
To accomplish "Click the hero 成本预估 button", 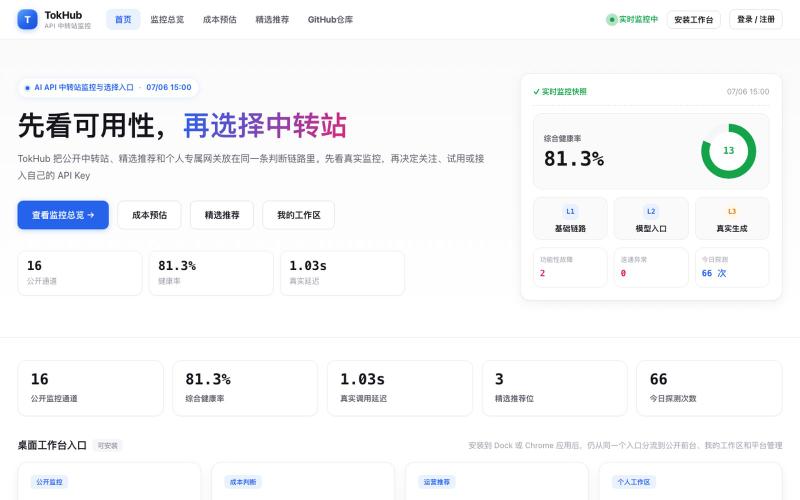I will coord(149,215).
